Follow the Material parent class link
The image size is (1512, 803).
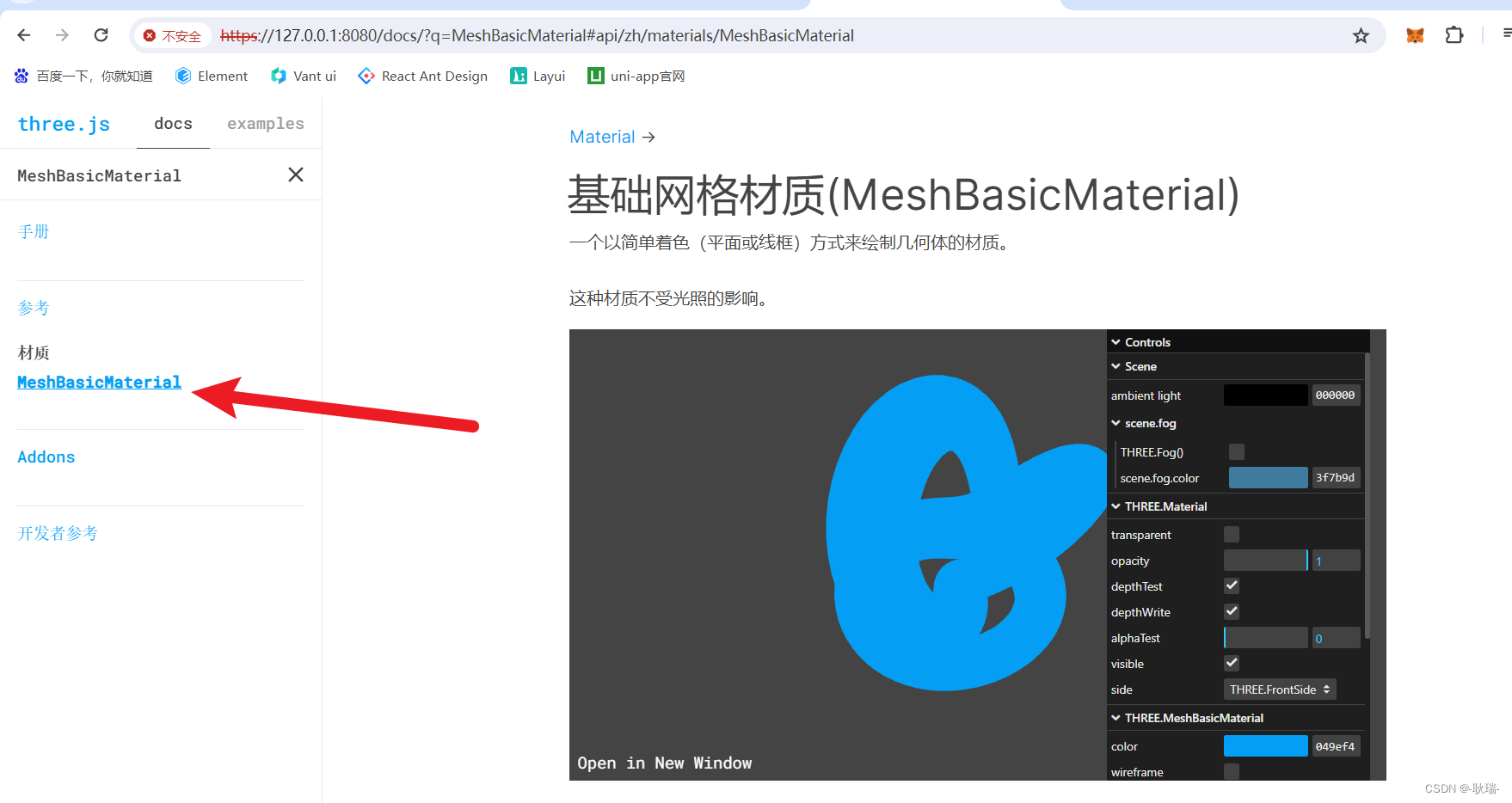tap(602, 137)
